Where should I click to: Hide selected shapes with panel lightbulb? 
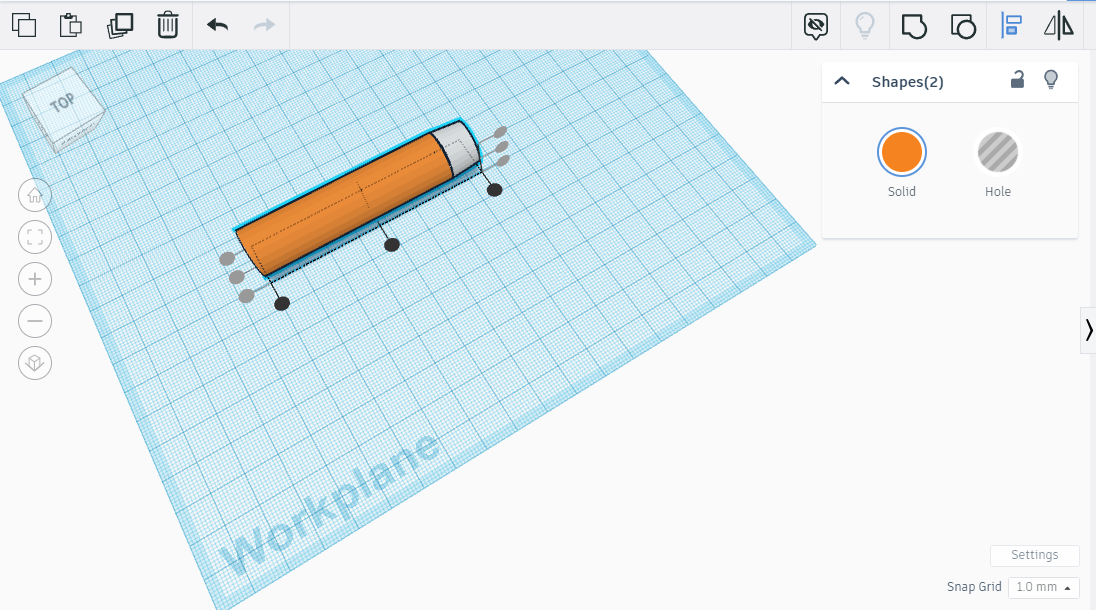1051,80
